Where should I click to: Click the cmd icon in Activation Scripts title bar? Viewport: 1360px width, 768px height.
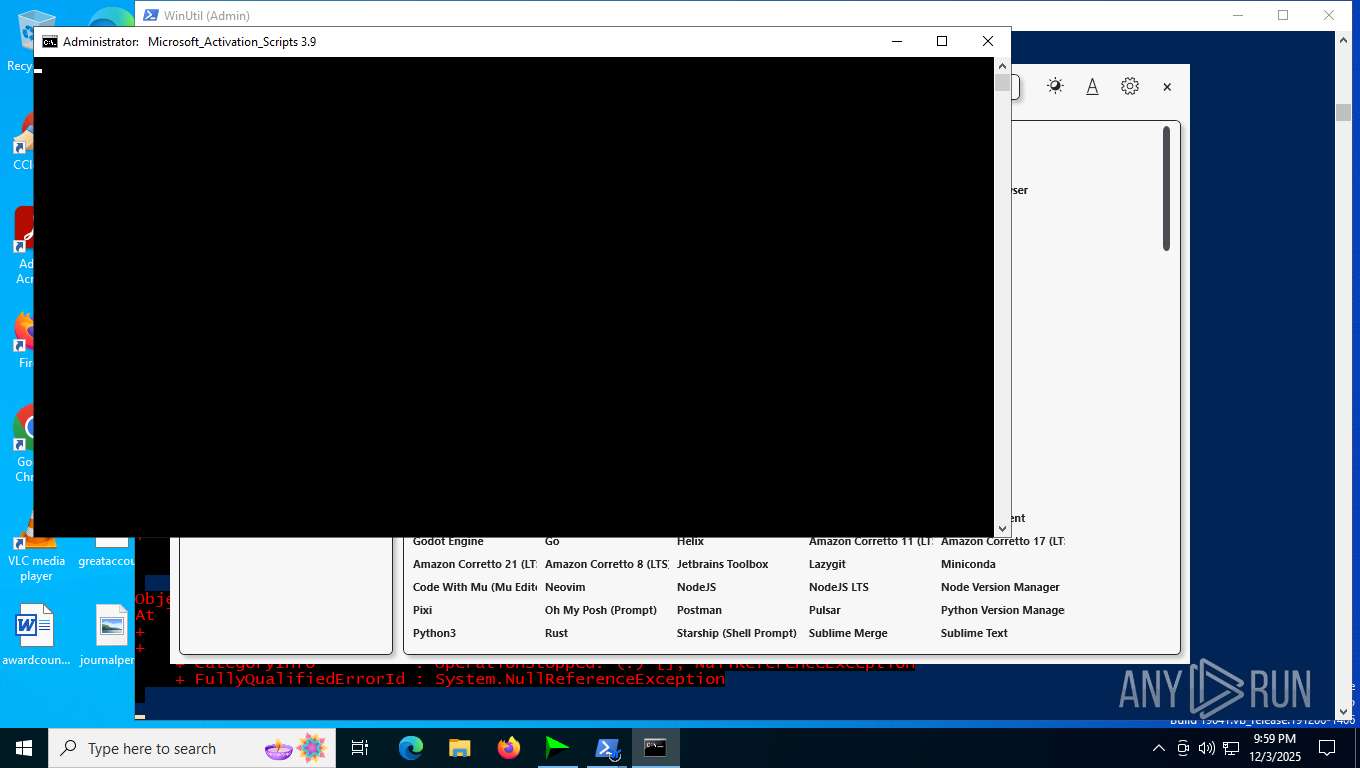pyautogui.click(x=49, y=41)
